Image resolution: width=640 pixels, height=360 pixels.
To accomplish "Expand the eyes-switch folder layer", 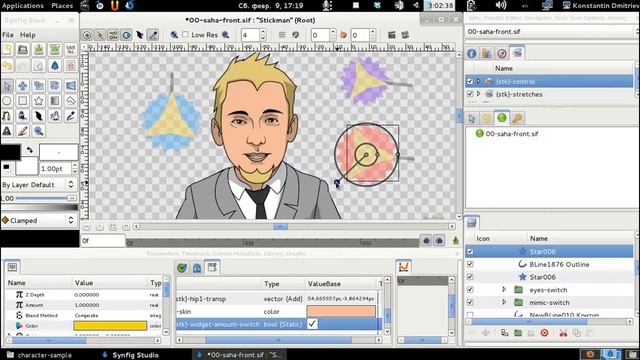I will 504,289.
